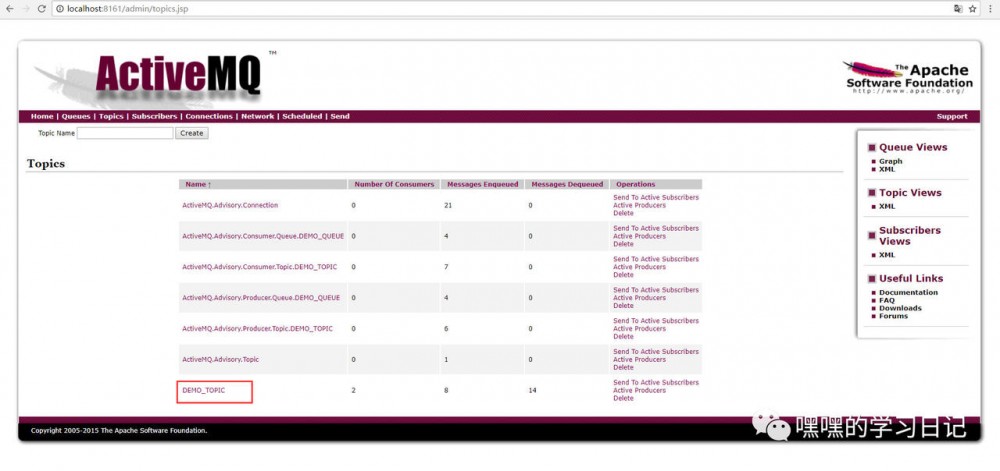Screen dimensions: 1000x471
Task: Reload the page with the refresh icon
Action: [x=41, y=9]
